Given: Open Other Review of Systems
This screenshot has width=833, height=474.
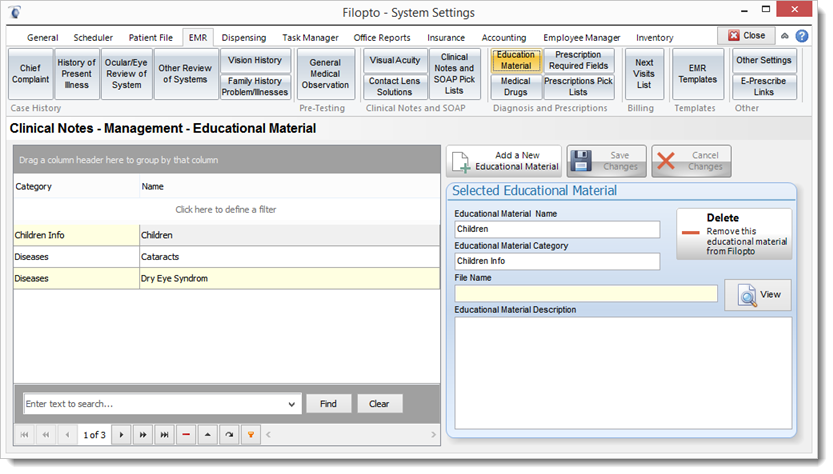Looking at the screenshot, I should pyautogui.click(x=185, y=74).
